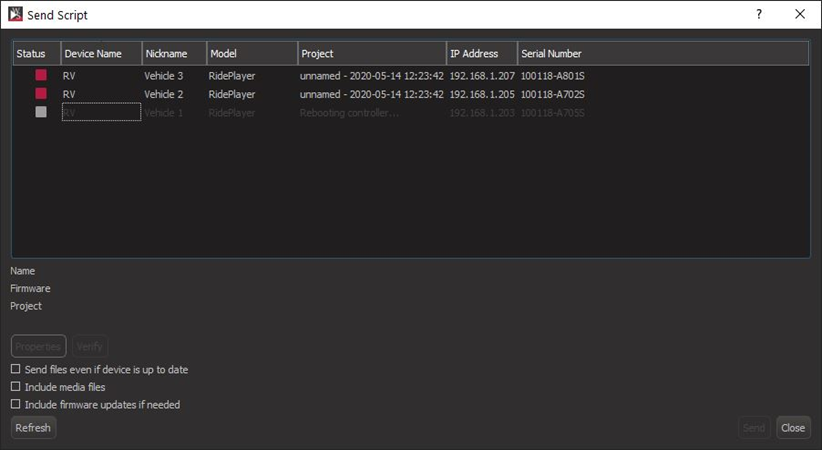Click the Model column header
Image resolution: width=822 pixels, height=450 pixels.
click(x=252, y=53)
